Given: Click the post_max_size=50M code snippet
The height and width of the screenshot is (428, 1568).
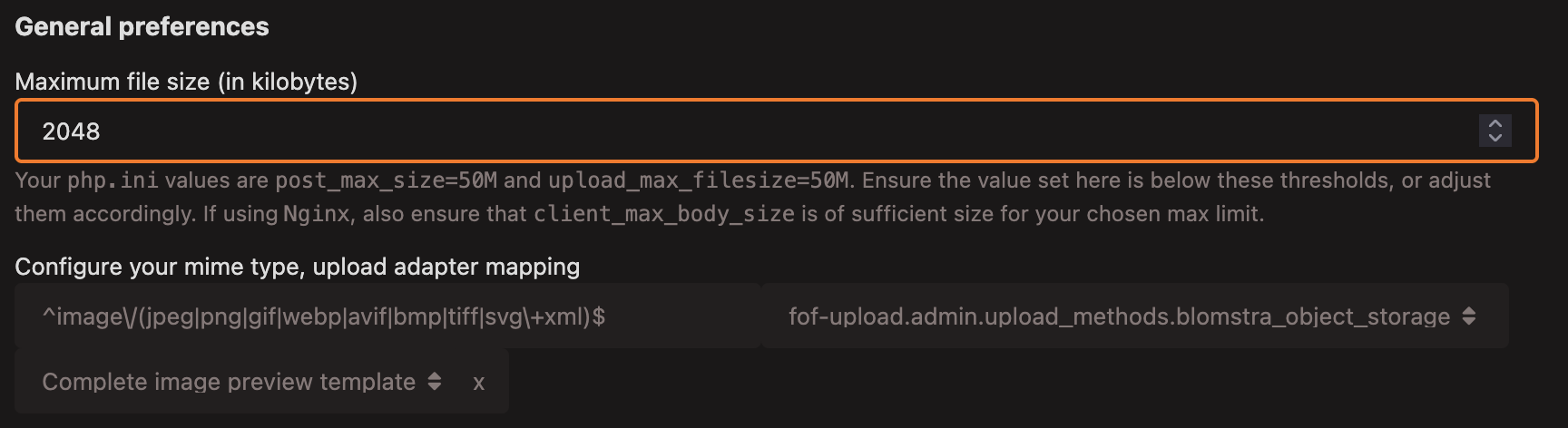Looking at the screenshot, I should [x=386, y=180].
